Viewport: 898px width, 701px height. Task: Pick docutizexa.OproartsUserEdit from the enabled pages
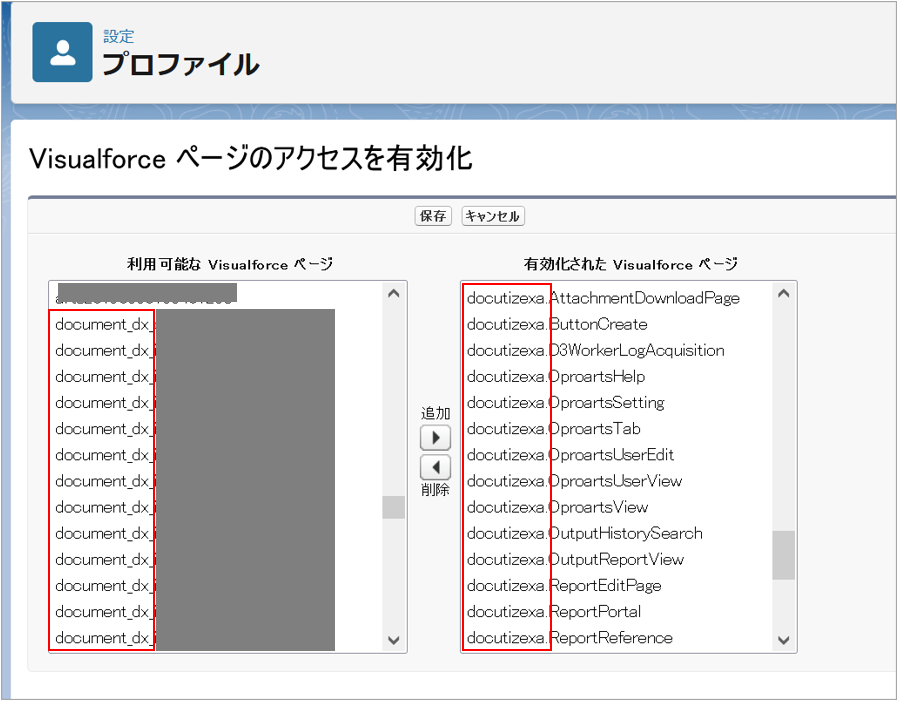click(570, 455)
